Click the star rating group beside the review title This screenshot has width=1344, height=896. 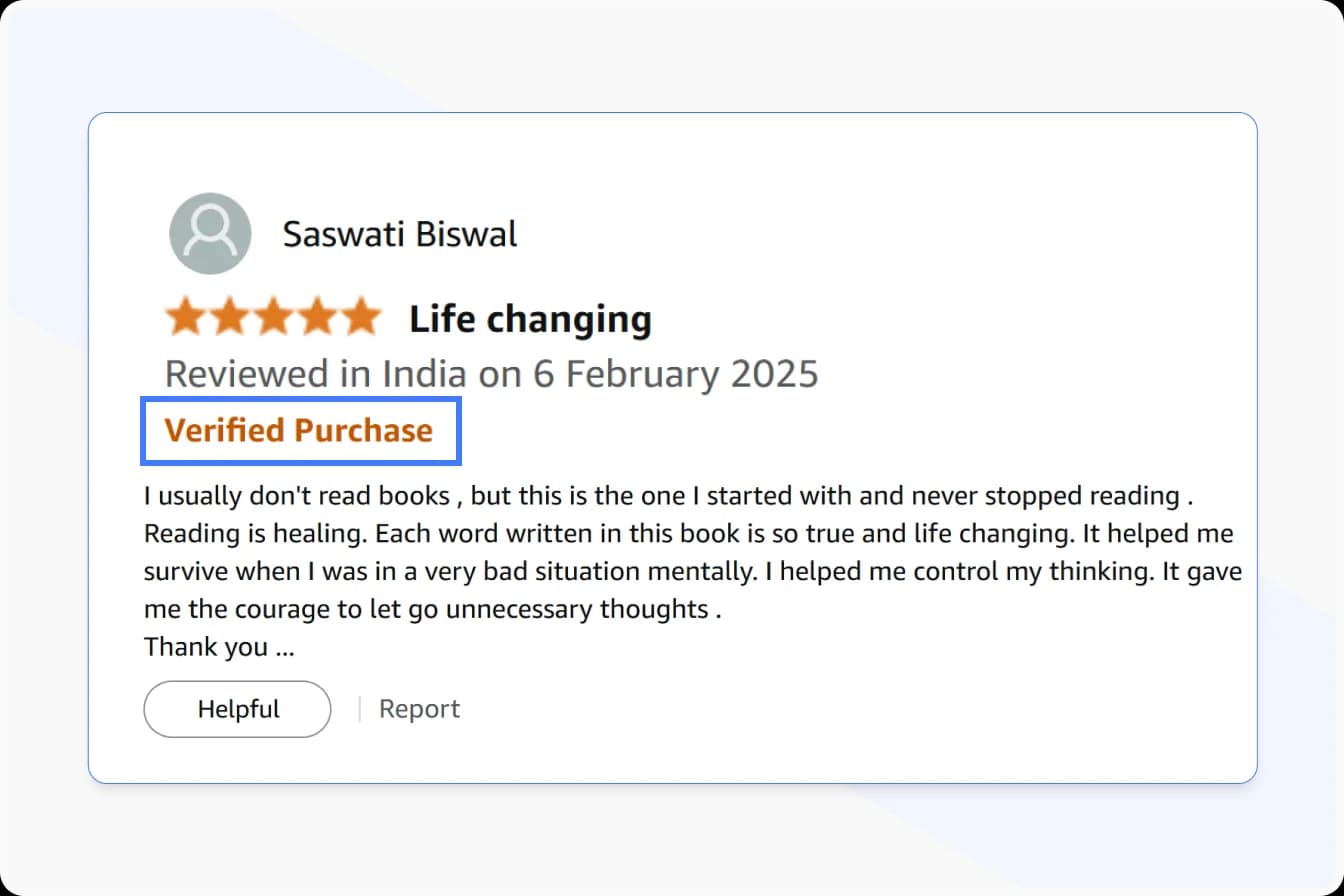point(274,316)
